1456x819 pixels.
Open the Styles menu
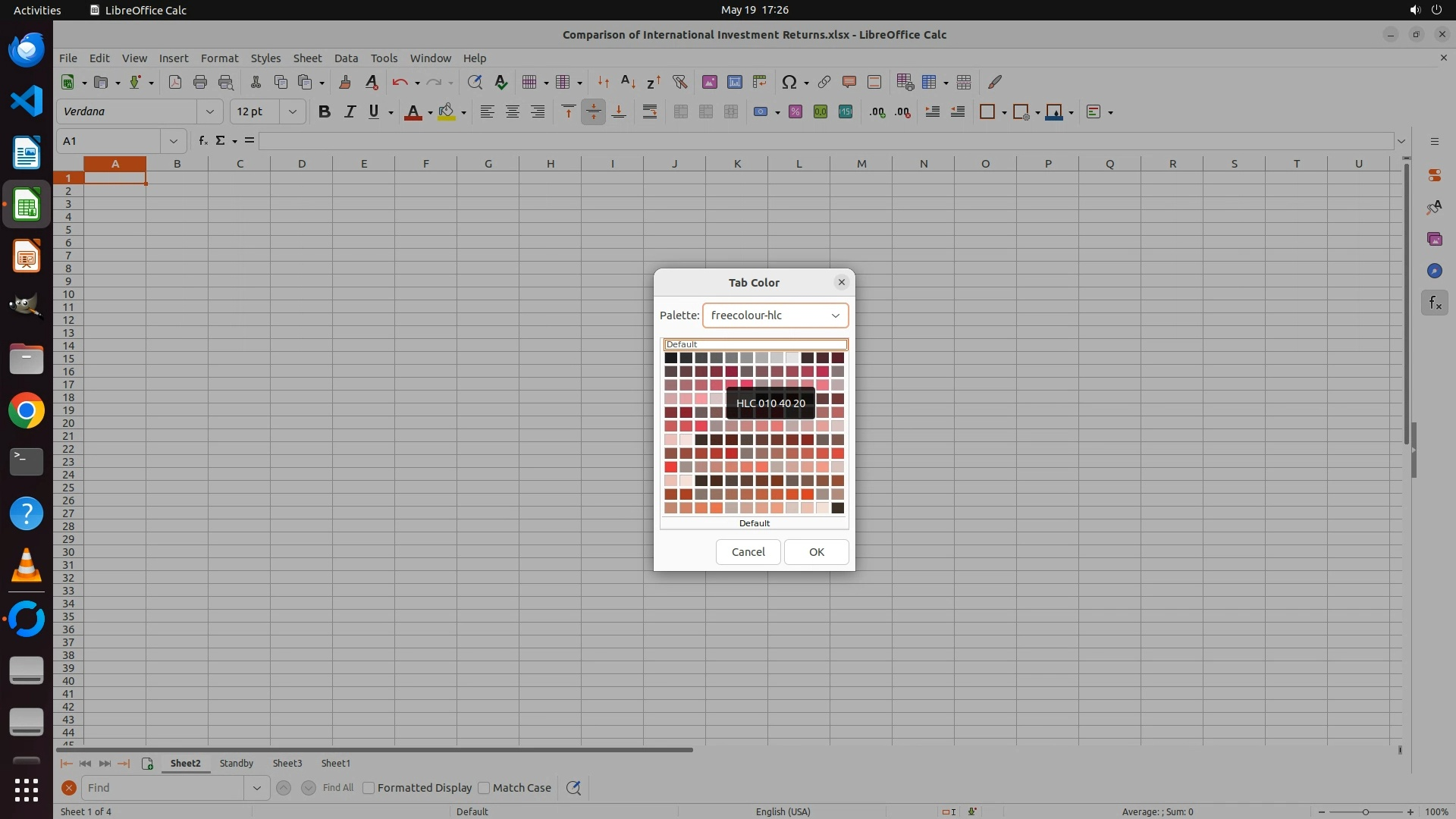pos(265,58)
